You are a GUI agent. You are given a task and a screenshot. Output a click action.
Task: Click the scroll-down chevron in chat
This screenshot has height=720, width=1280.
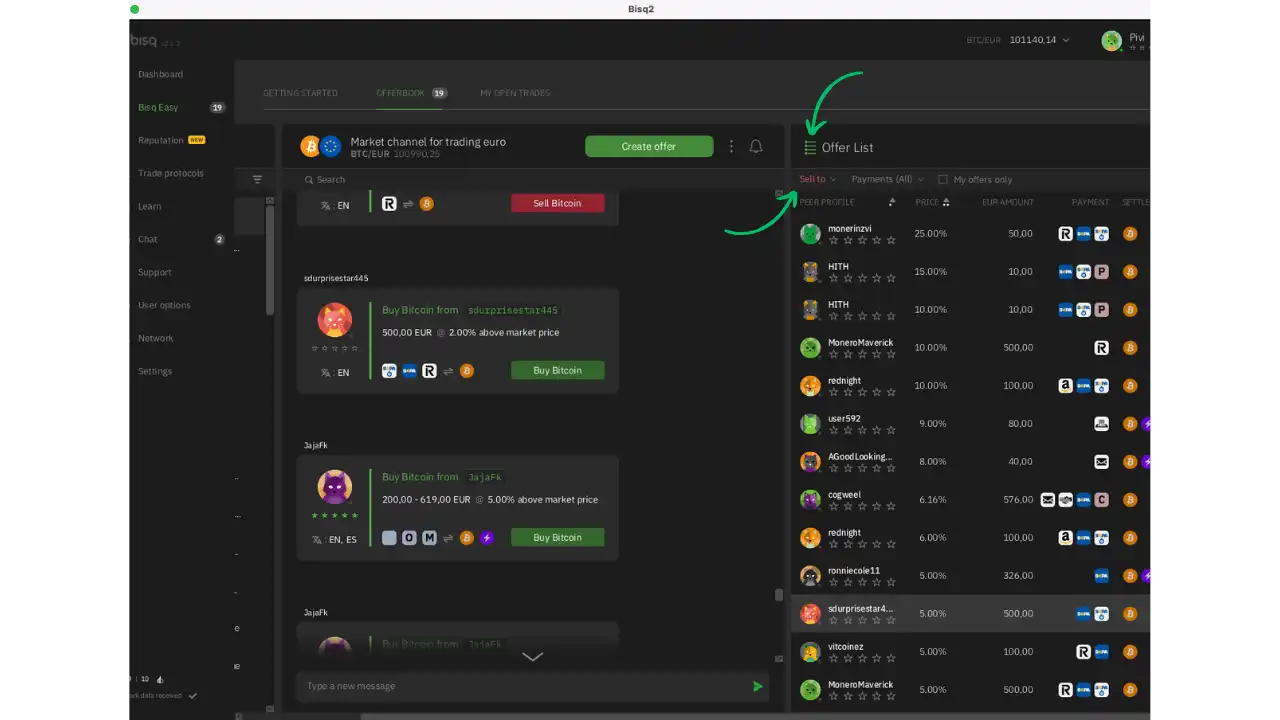[533, 657]
